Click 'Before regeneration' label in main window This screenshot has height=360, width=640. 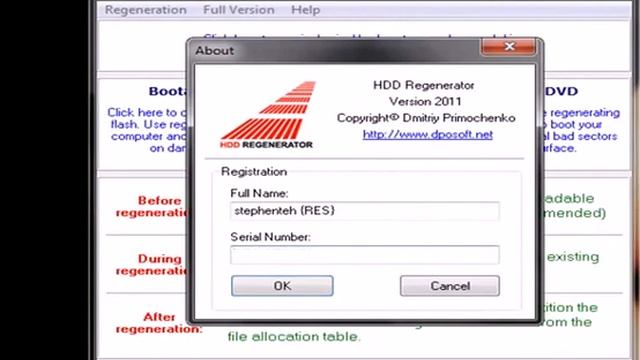(x=152, y=207)
